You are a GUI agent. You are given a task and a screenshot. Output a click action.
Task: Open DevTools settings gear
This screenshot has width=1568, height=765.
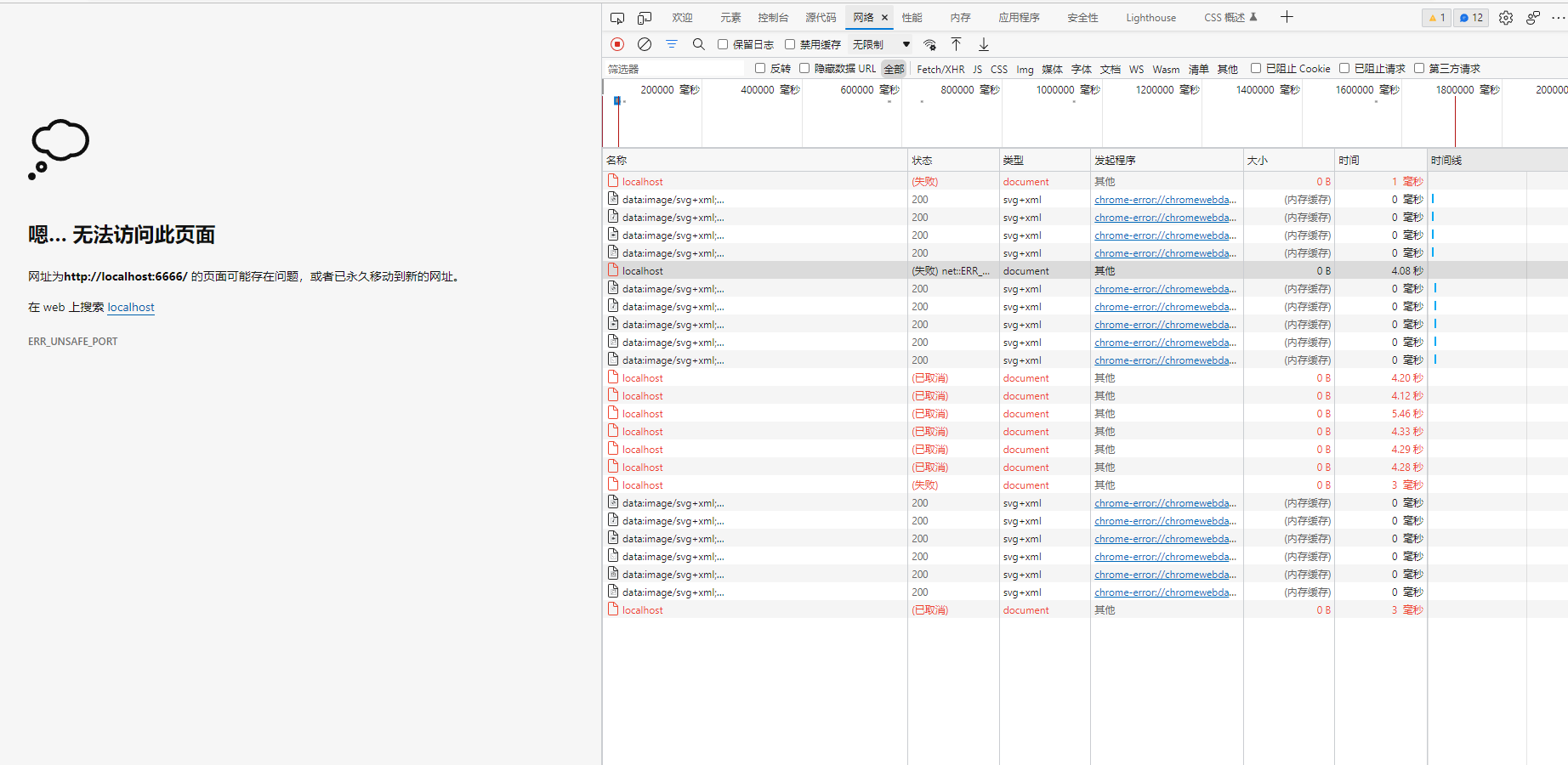coord(1505,17)
